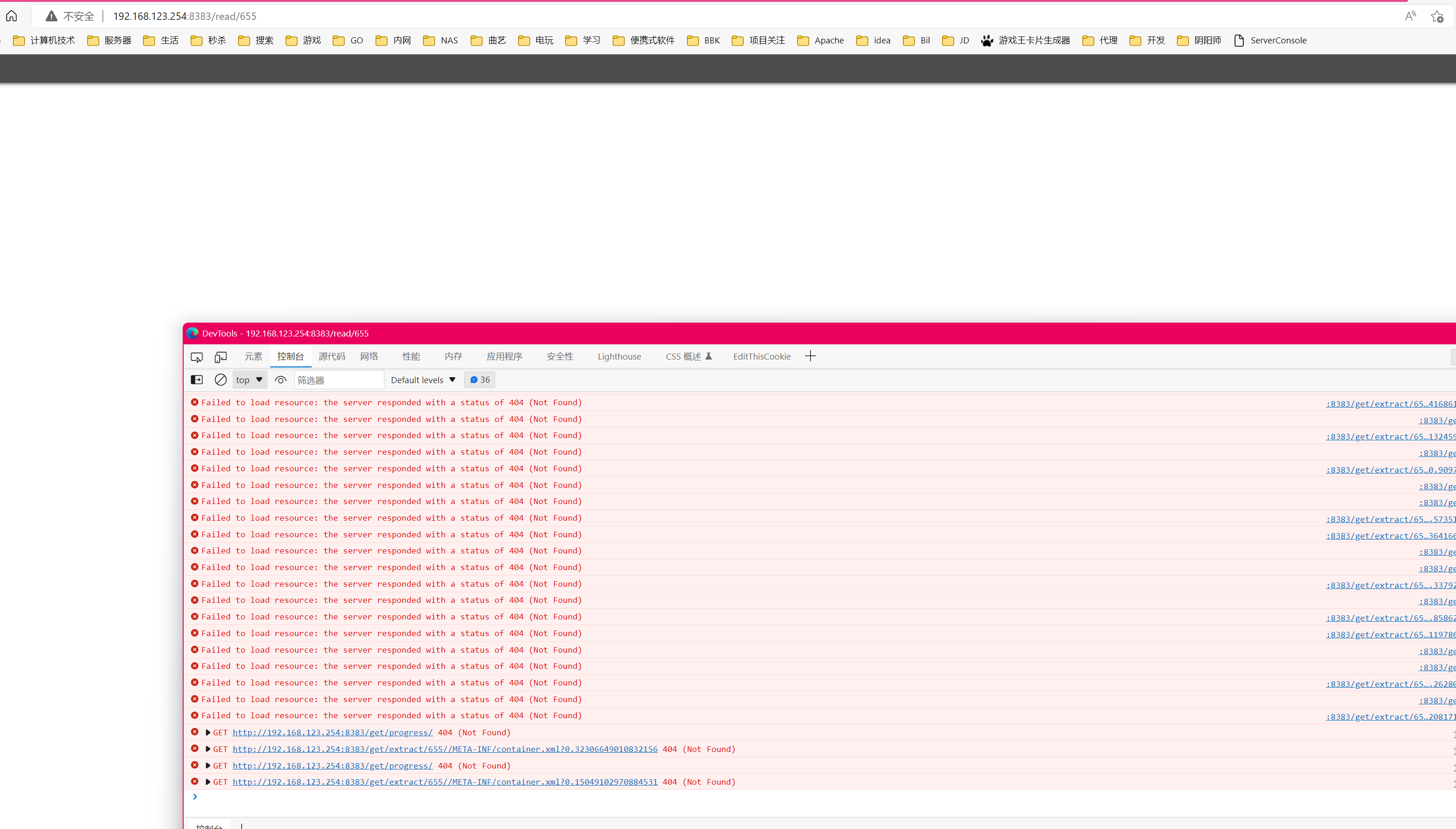This screenshot has width=1456, height=829.
Task: Open the Default levels dropdown
Action: [x=422, y=379]
